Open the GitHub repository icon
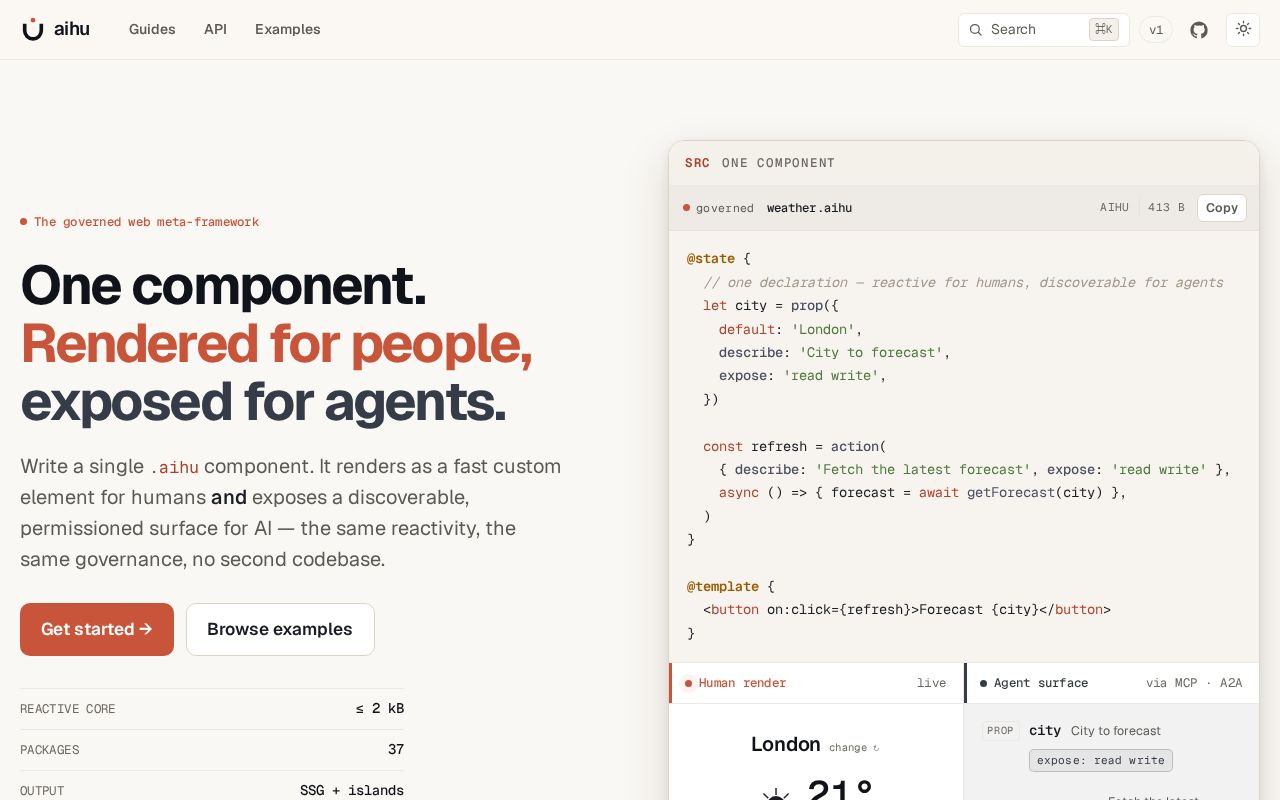1280x800 pixels. [1199, 30]
